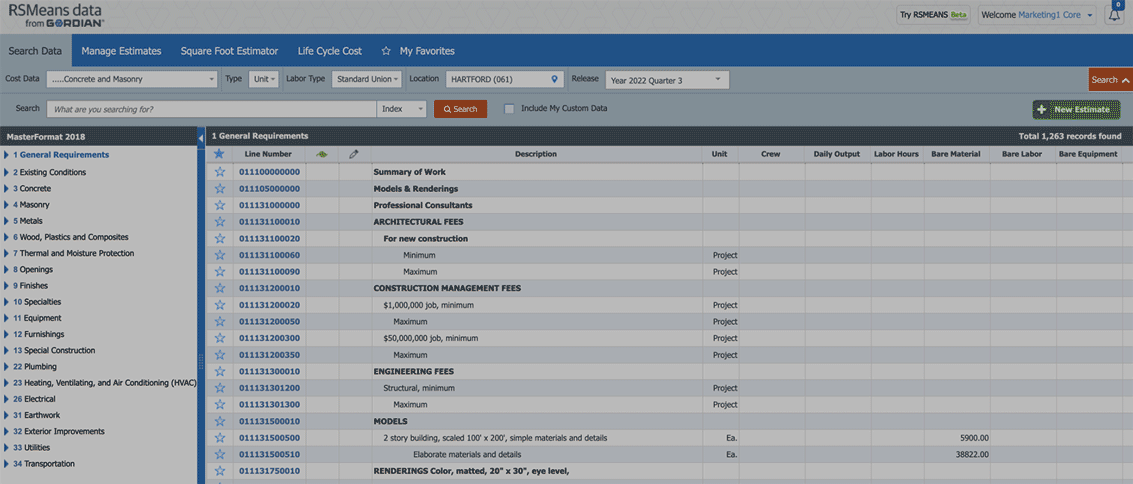Favorite the ARCHITECTURAL FEES row star

220,222
